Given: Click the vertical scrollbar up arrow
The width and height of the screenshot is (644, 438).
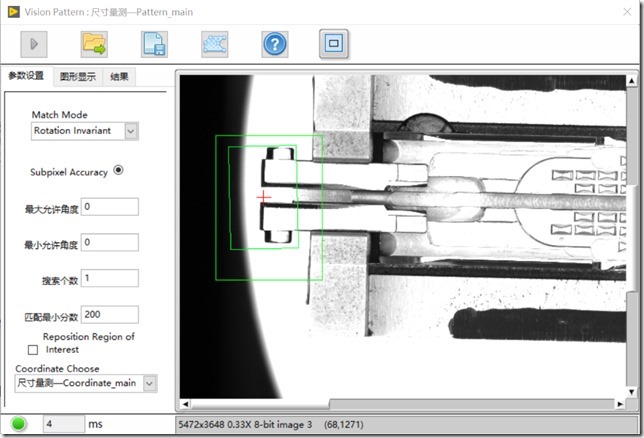Looking at the screenshot, I should (x=632, y=81).
